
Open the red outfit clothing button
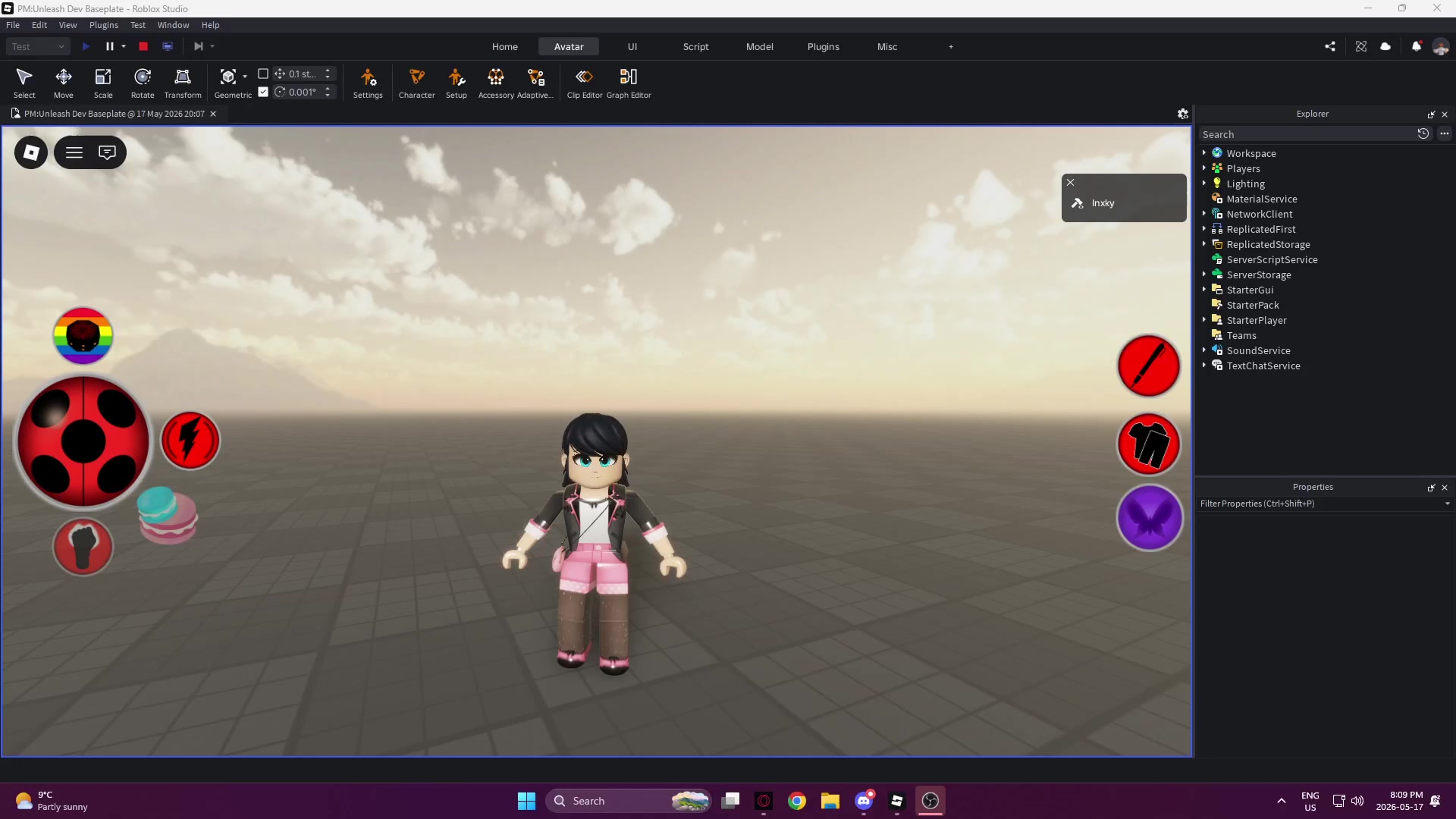[x=1149, y=444]
